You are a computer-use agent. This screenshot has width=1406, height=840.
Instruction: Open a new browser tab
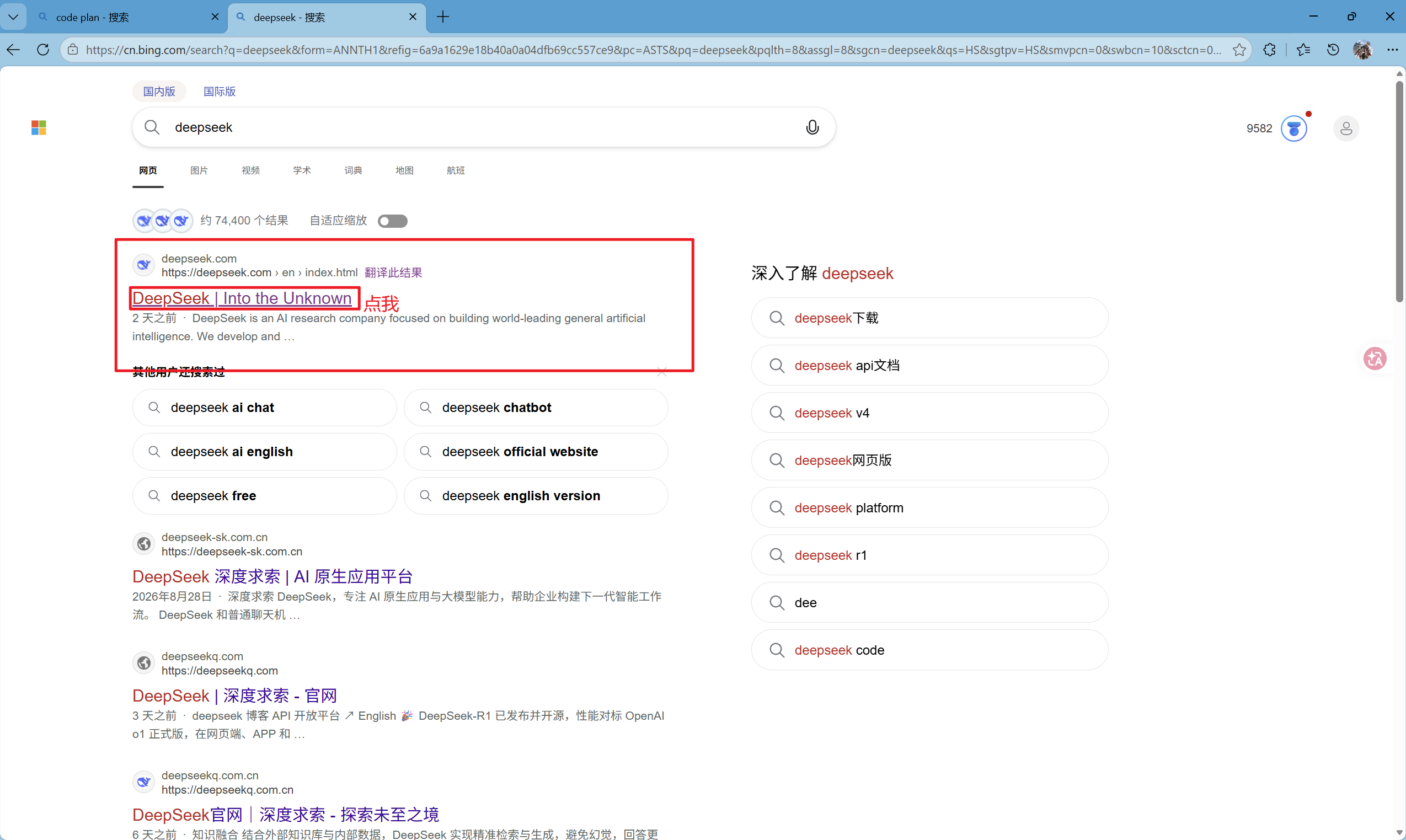point(442,17)
